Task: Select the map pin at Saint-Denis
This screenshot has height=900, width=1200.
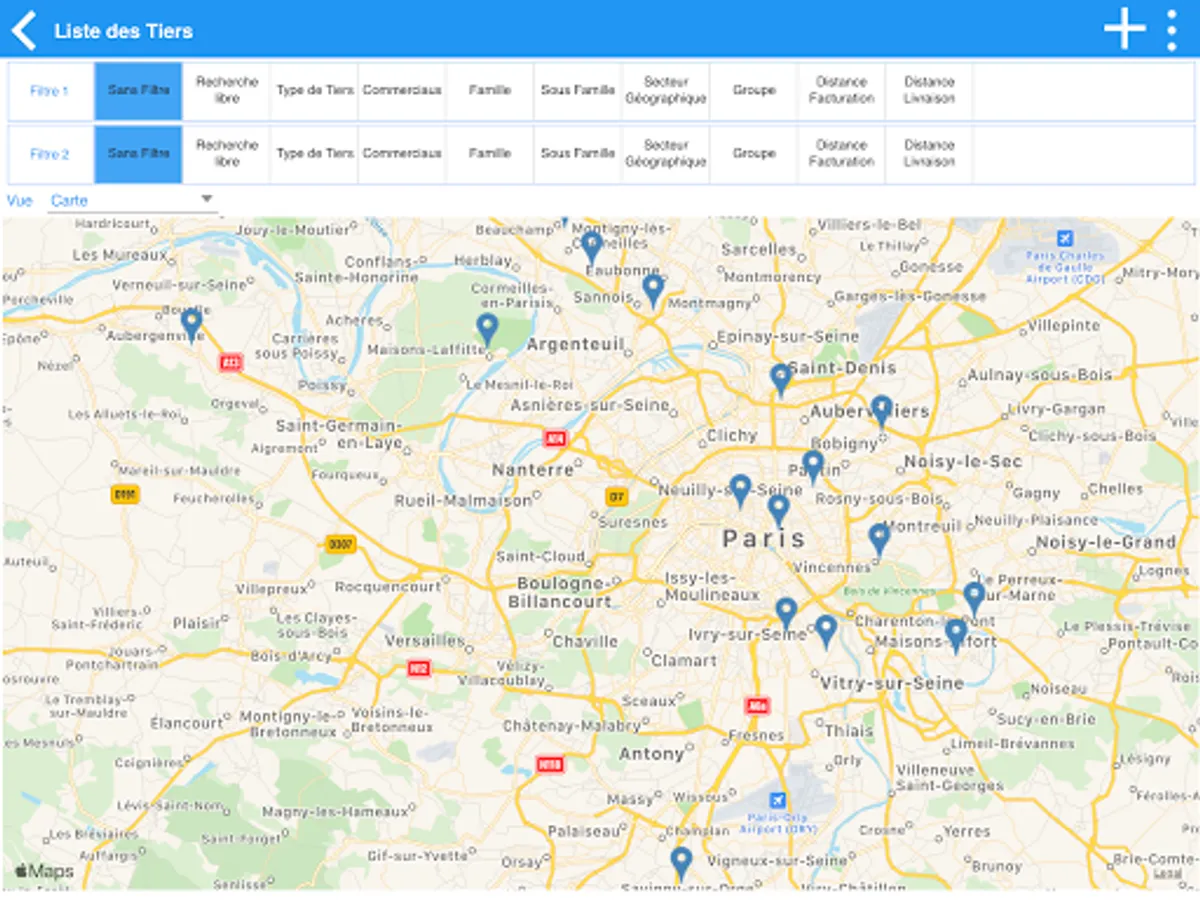Action: click(781, 381)
